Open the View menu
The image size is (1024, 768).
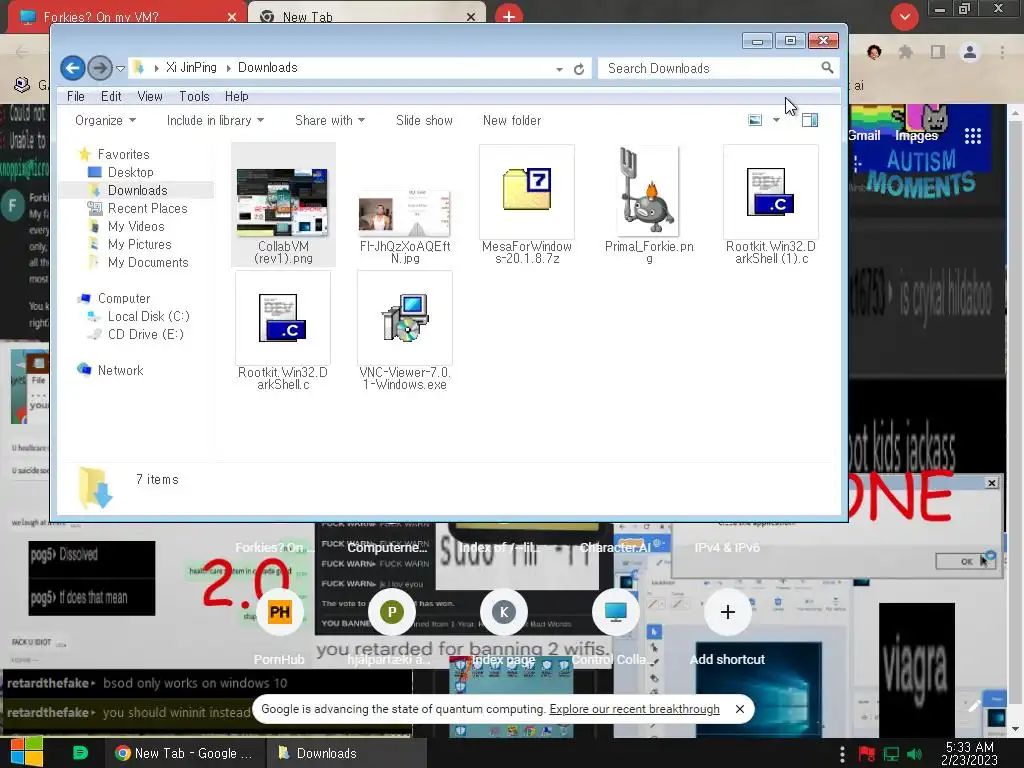(x=150, y=96)
